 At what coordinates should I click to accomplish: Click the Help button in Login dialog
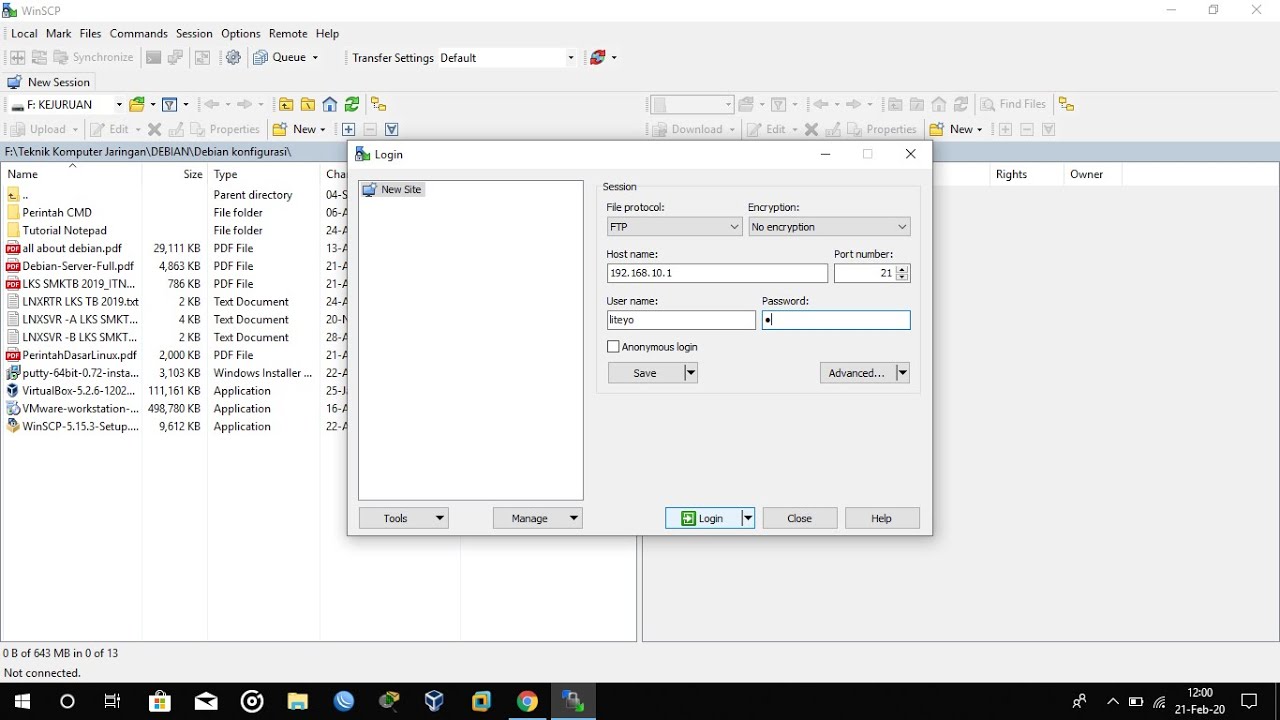pos(882,518)
